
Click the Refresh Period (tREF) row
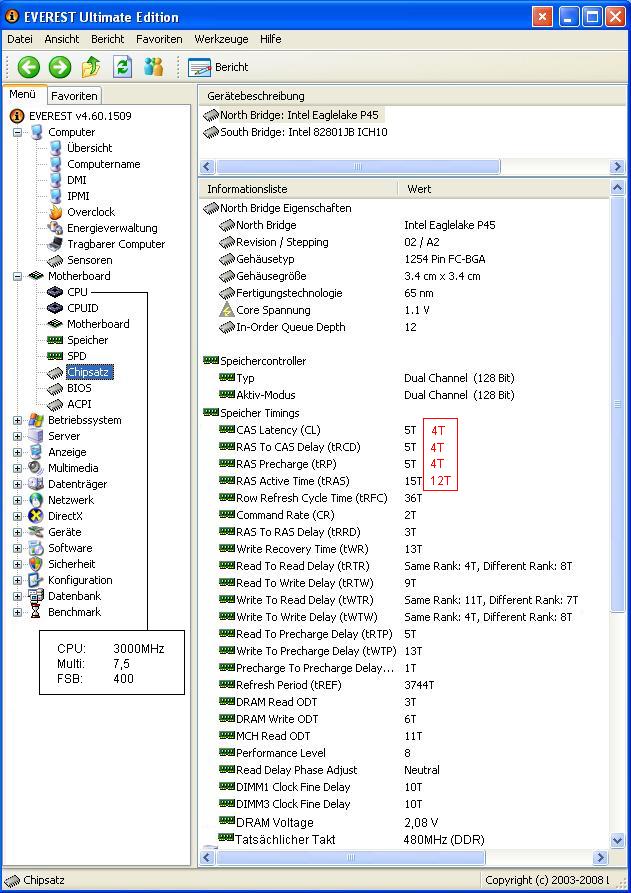404,685
